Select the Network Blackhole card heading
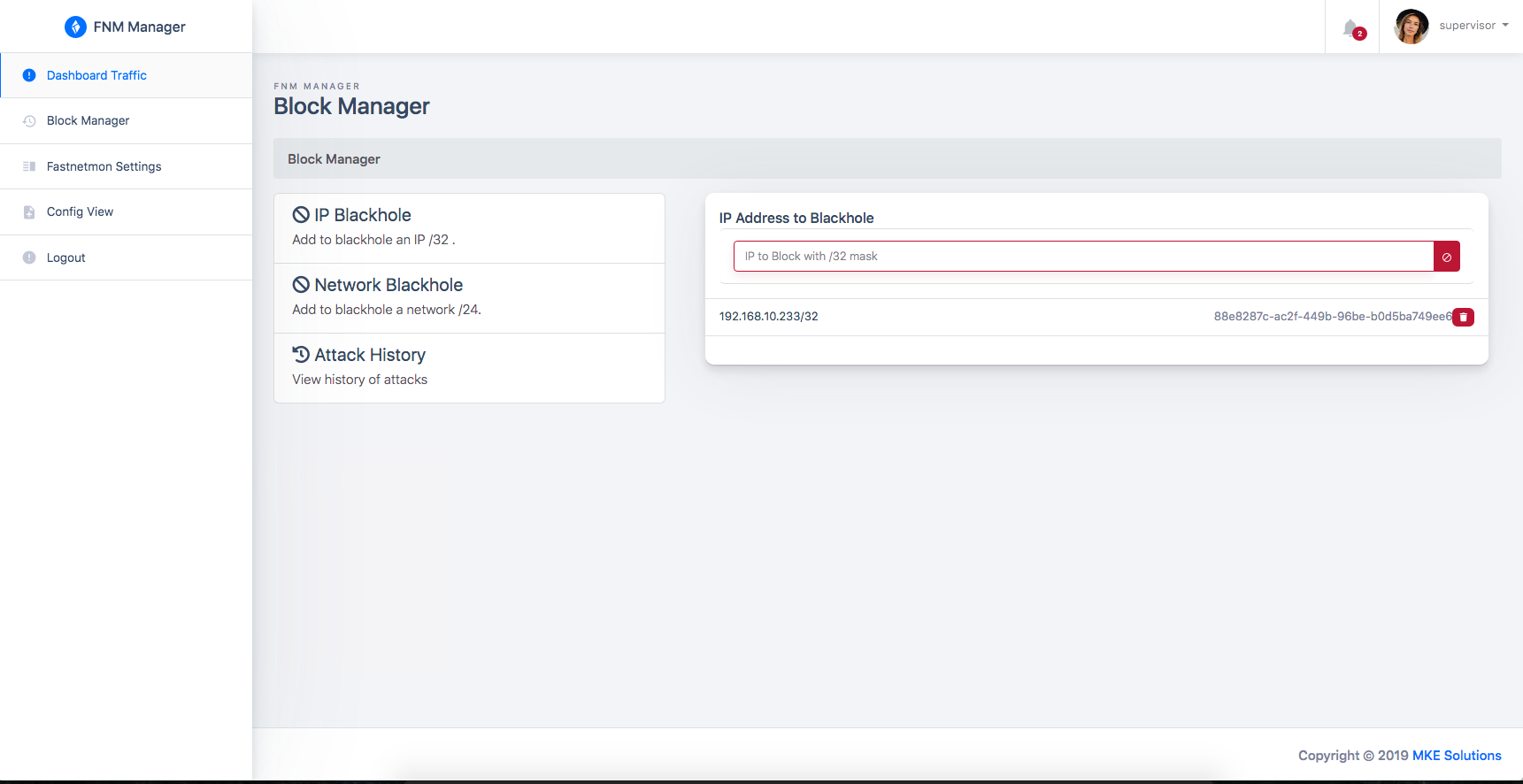The height and width of the screenshot is (784, 1523). 388,285
